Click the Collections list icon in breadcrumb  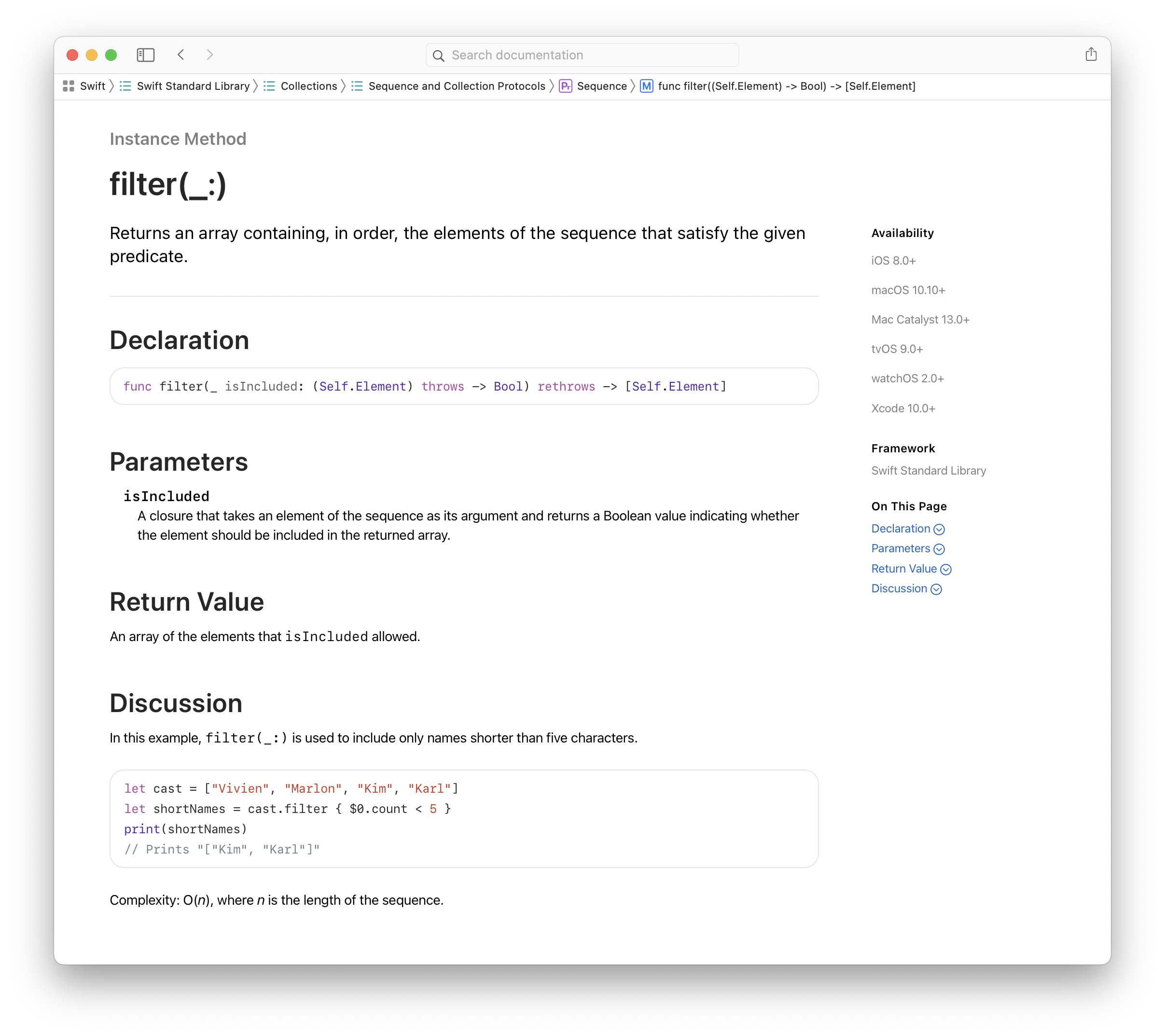point(269,86)
